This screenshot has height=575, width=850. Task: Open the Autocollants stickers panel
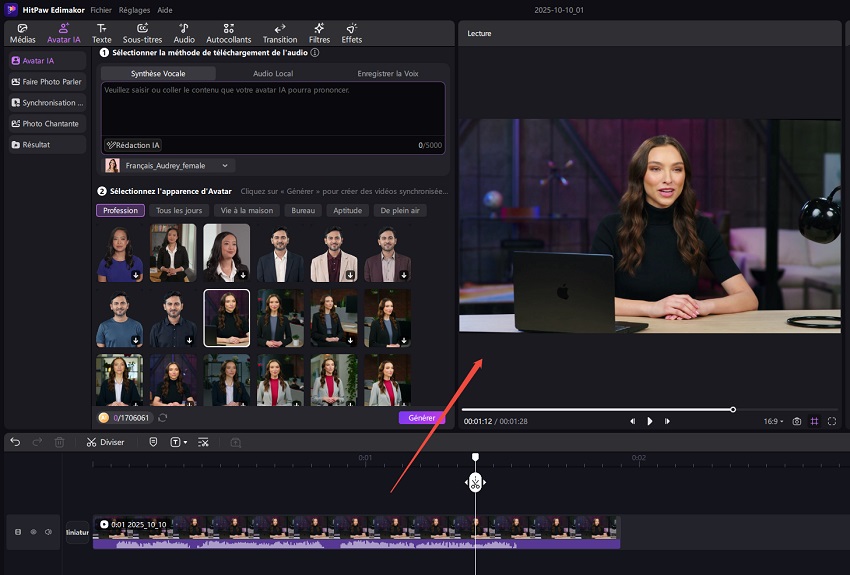pos(229,33)
